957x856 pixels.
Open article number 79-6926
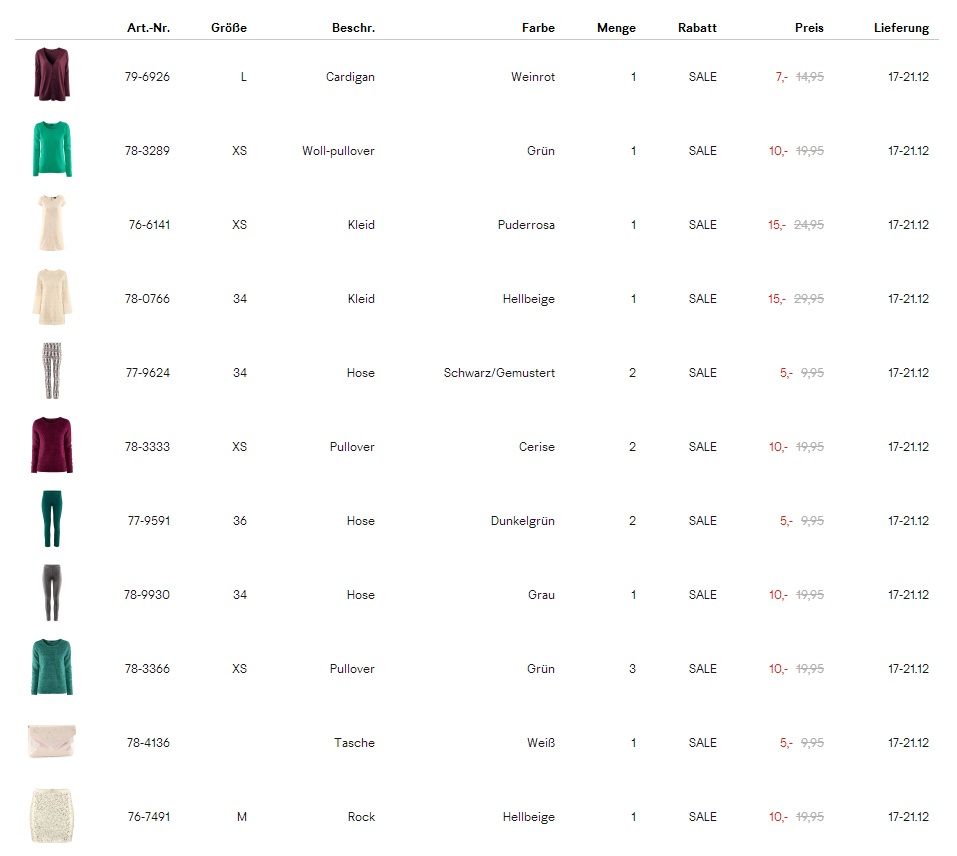[148, 77]
